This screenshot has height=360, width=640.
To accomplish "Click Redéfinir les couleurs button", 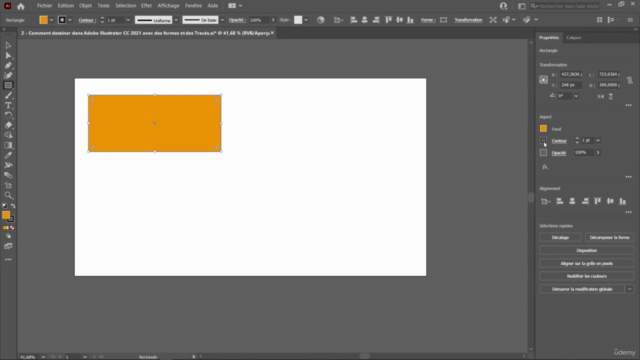I will [587, 276].
